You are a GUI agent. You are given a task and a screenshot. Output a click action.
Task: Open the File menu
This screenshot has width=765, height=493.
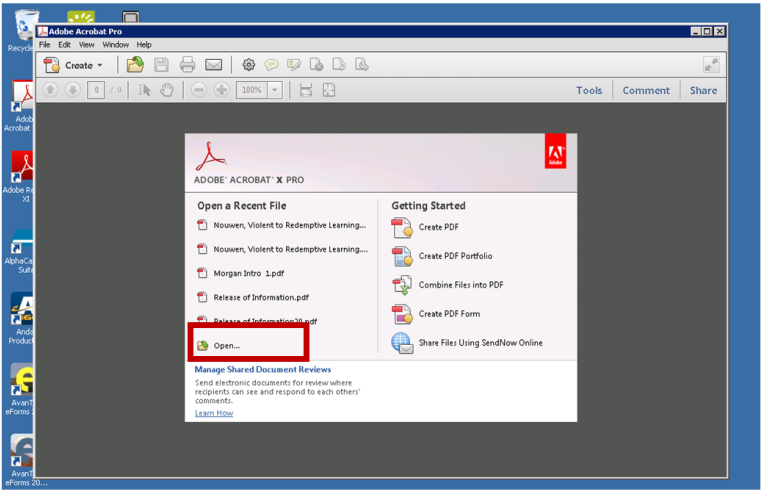pos(44,45)
